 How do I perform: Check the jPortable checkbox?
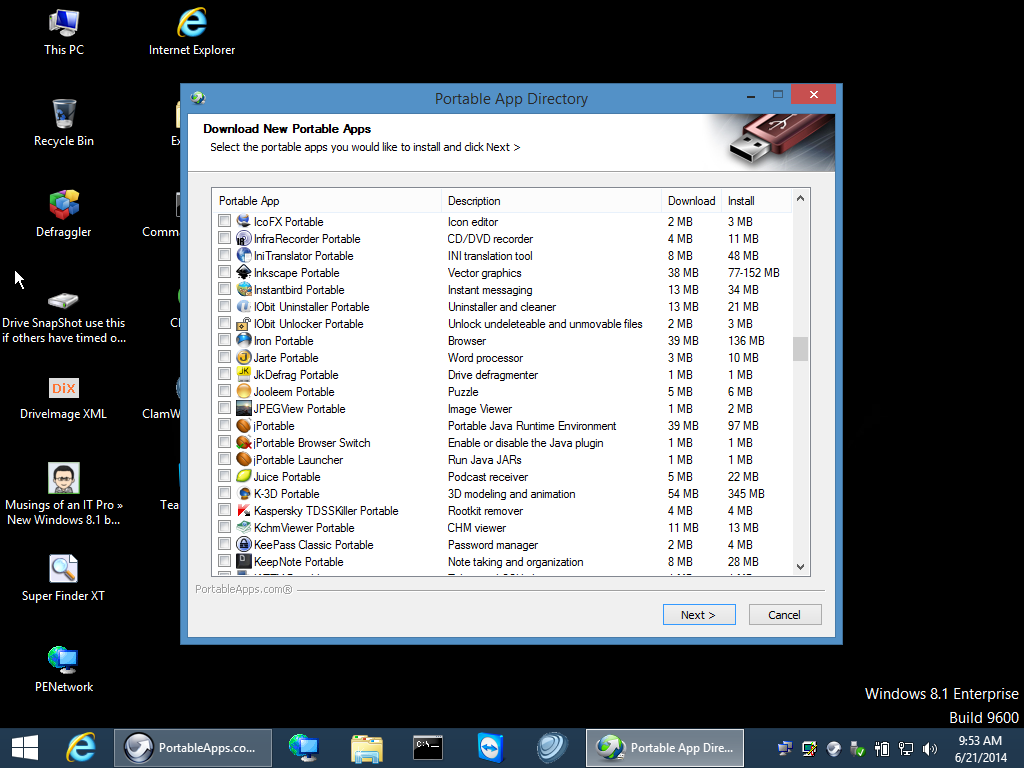click(225, 424)
